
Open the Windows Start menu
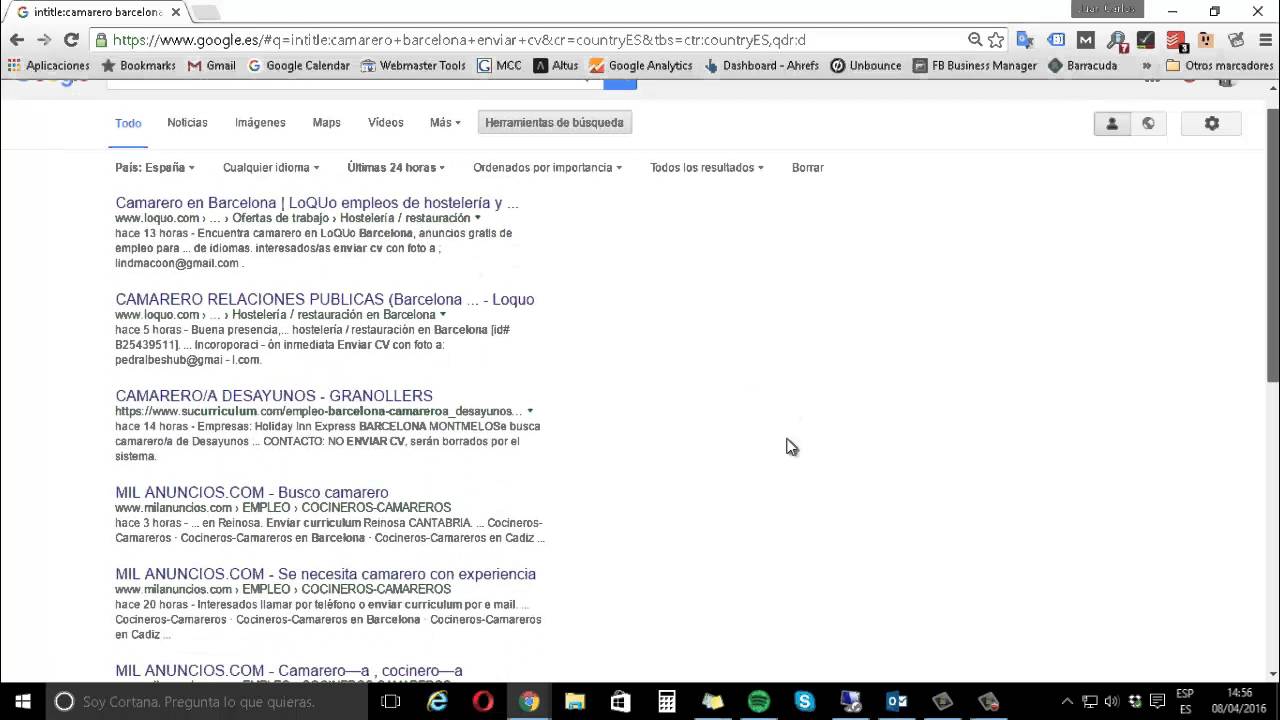pos(23,702)
